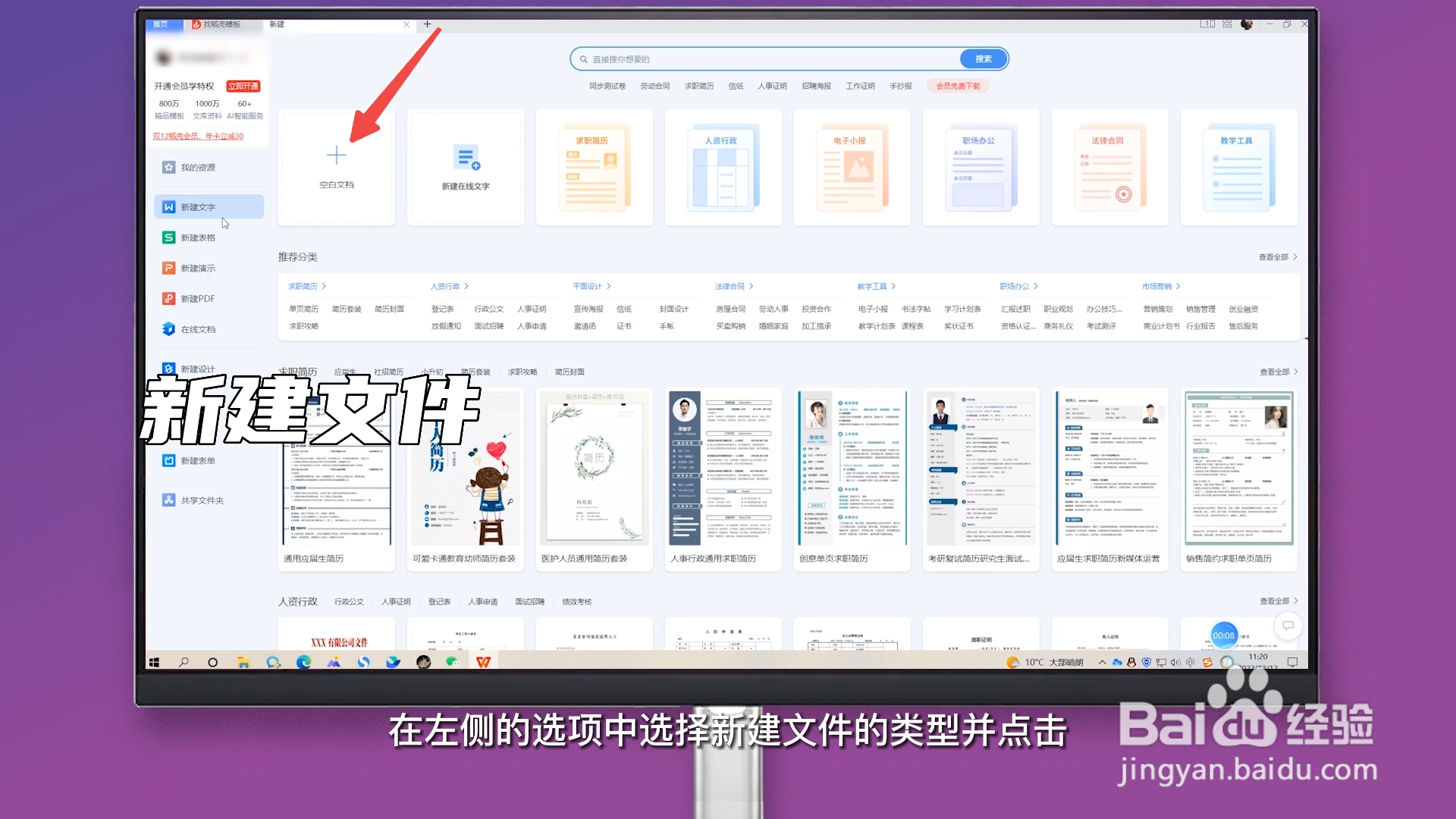
Task: Click 招聘海报 search suggestion
Action: 817,86
